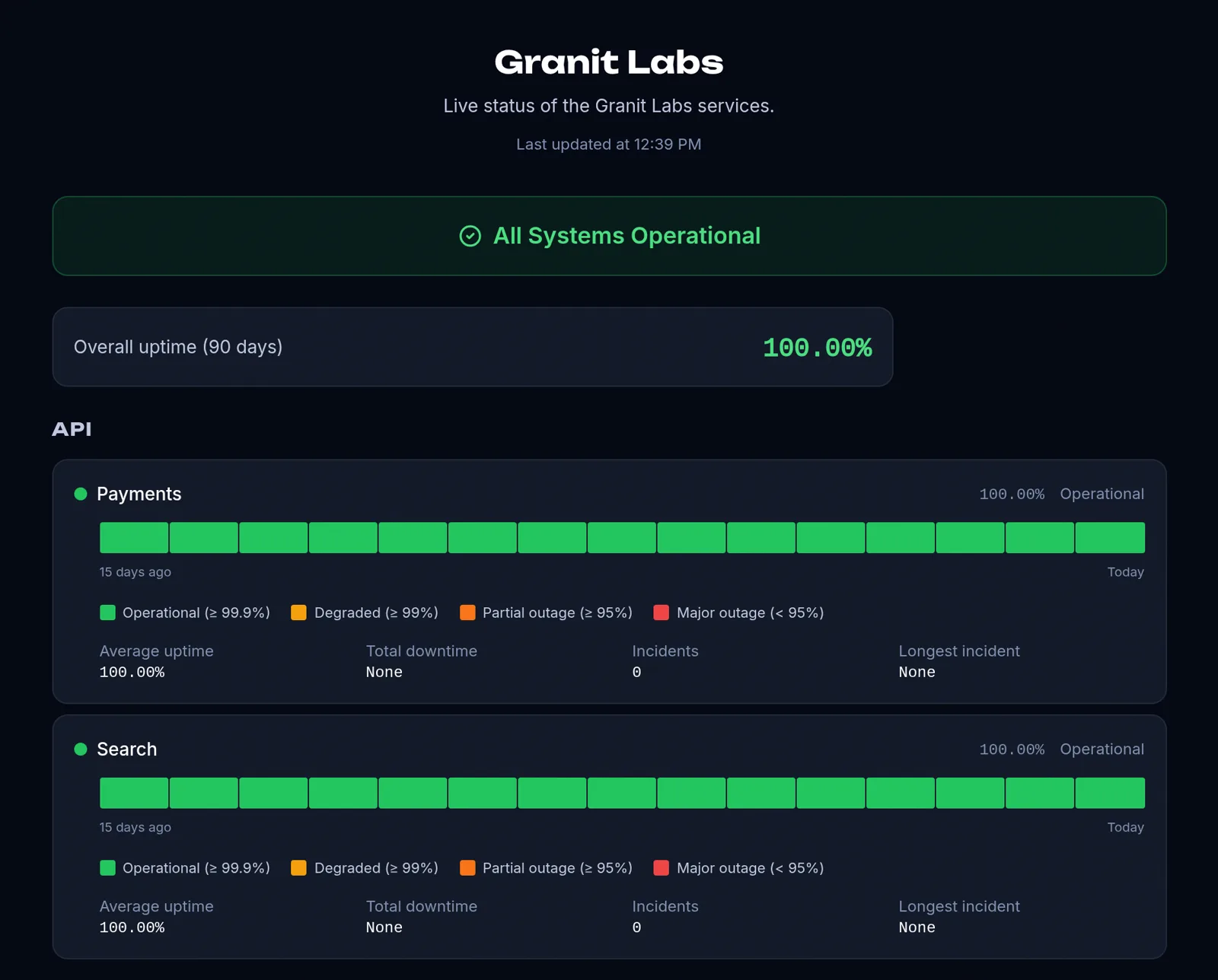Click the green status dot beside Payments
This screenshot has height=980, width=1218.
pos(81,494)
